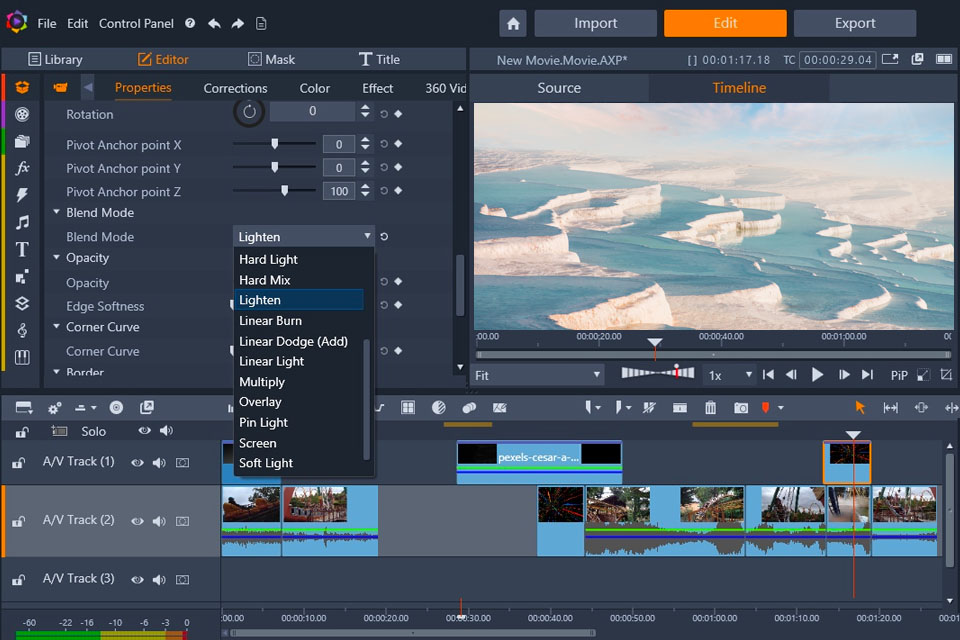
Task: Click the Import button
Action: pos(595,23)
